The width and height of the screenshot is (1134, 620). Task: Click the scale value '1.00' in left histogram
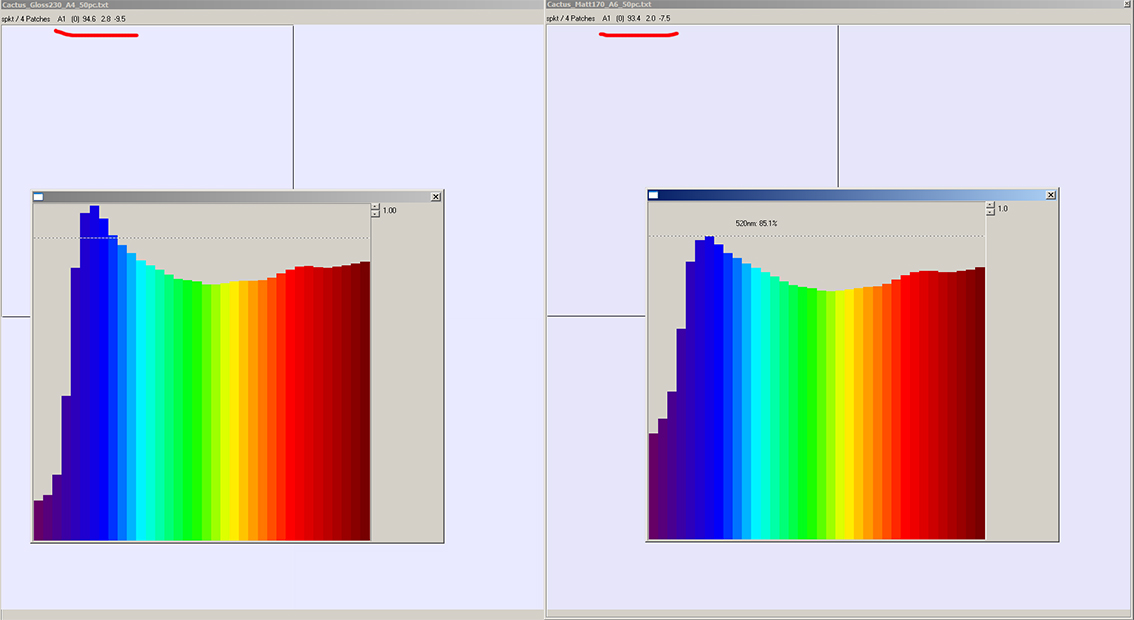click(389, 211)
